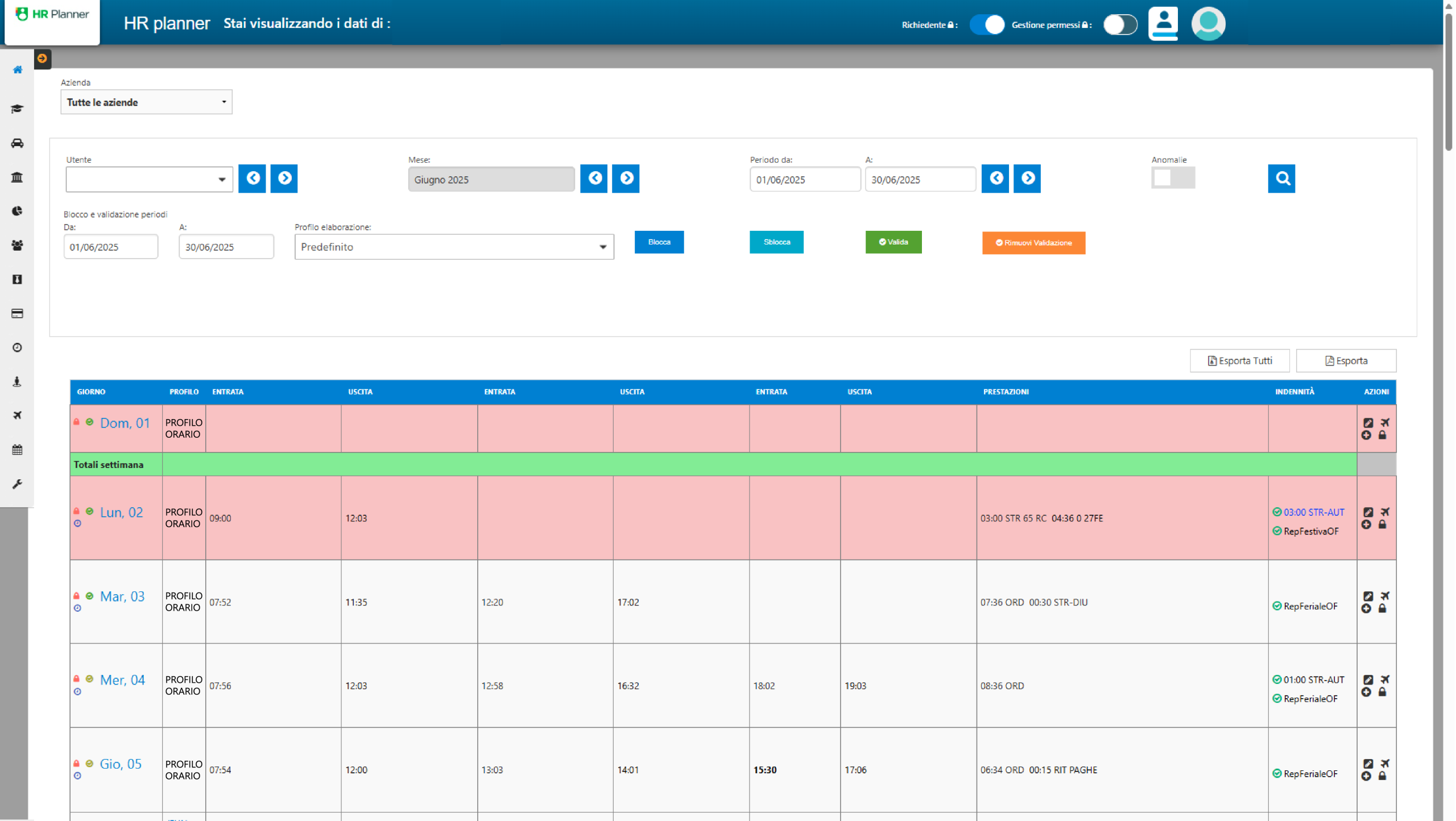Click the podium stamp sidebar icon
Screen dimensions: 1456x821
pyautogui.click(x=17, y=382)
